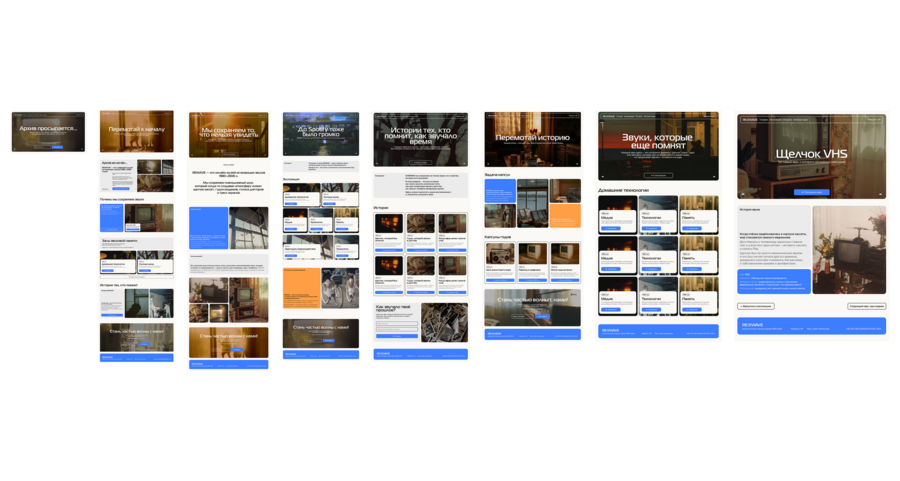The image size is (900, 481).
Task: Select the 'Почему мы сохраняем звуки' section heading
Action: click(x=122, y=199)
